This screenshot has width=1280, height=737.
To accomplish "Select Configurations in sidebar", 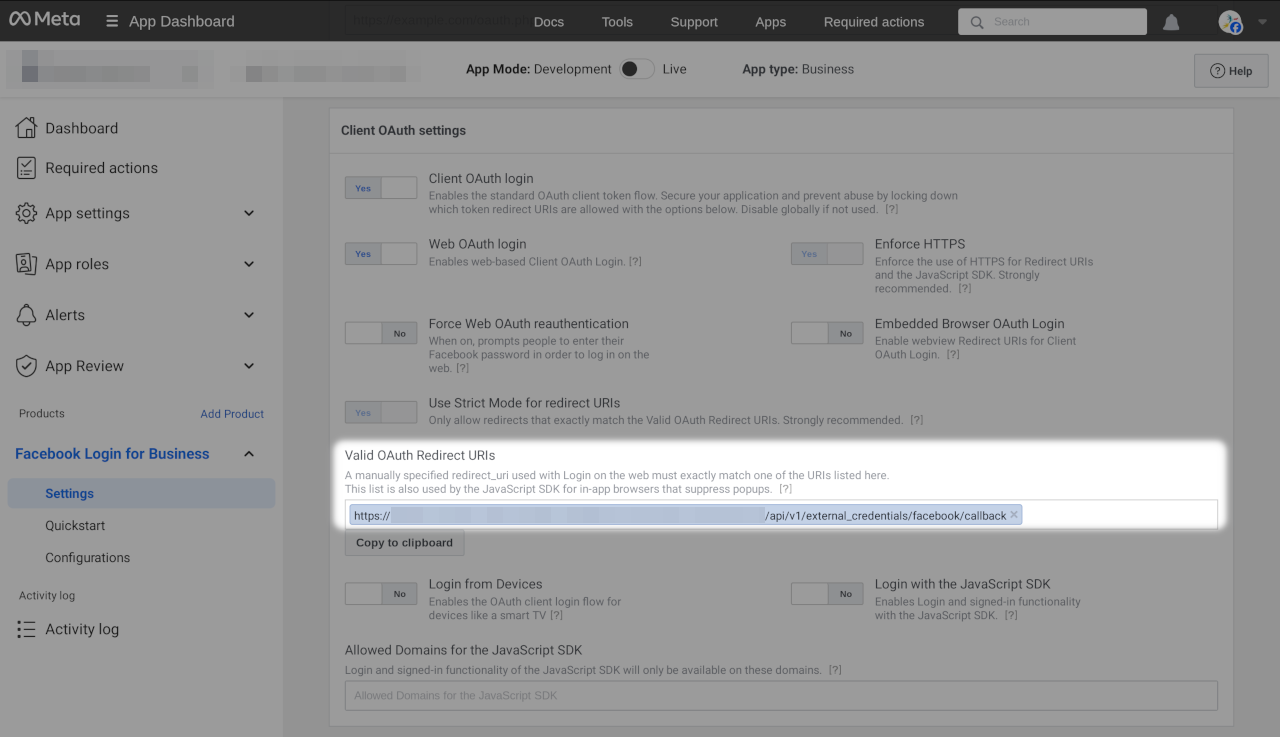I will click(x=87, y=557).
